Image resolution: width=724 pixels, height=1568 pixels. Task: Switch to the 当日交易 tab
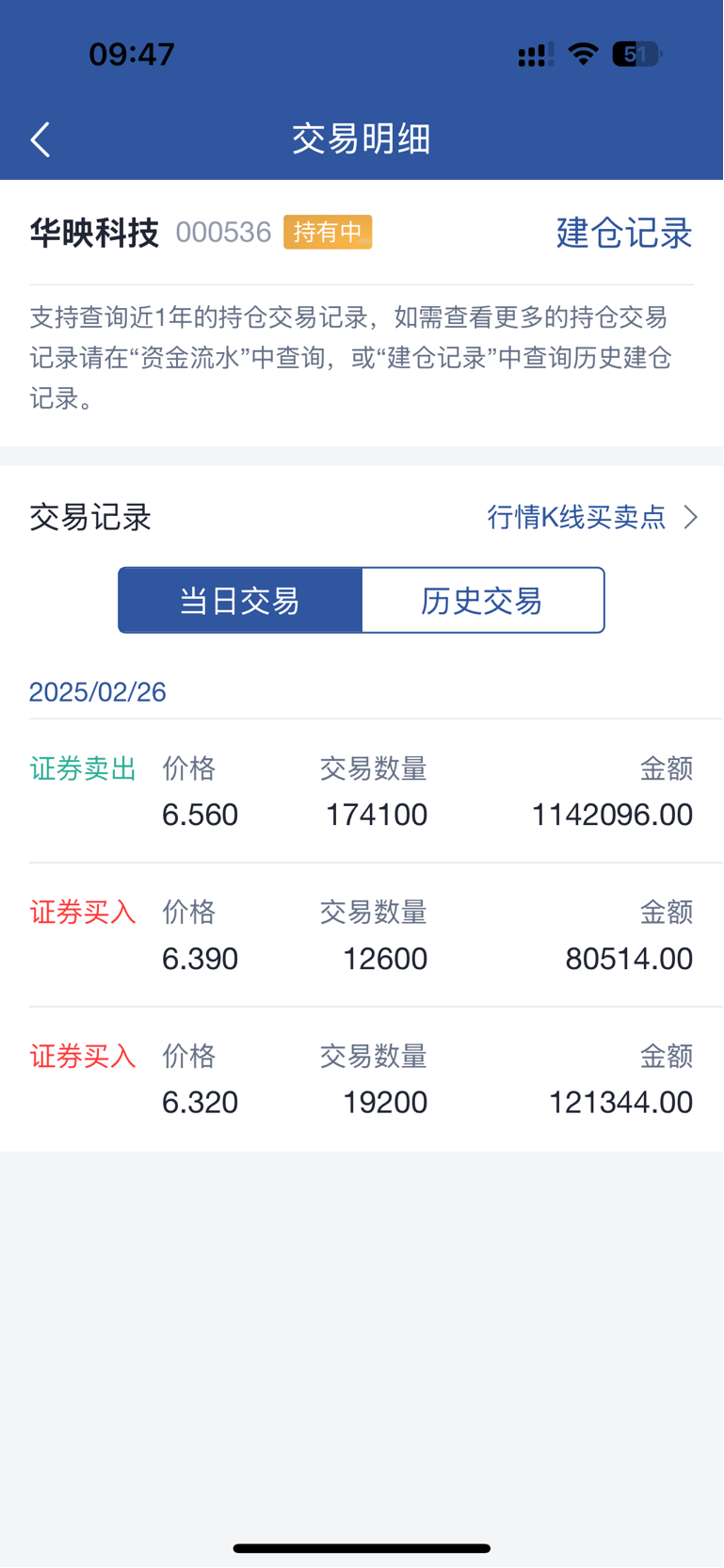click(240, 601)
